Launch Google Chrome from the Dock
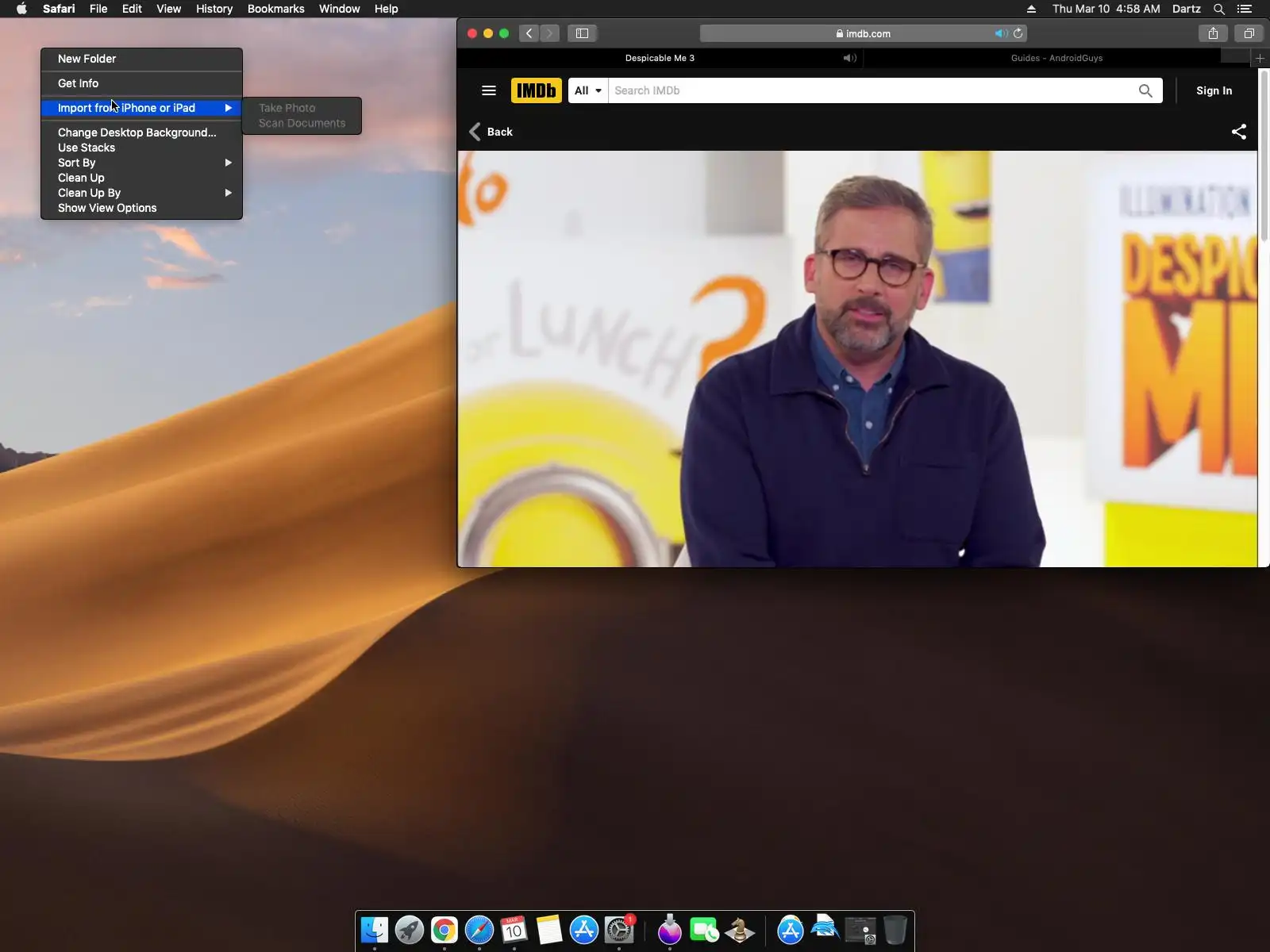Viewport: 1270px width, 952px height. (x=444, y=930)
